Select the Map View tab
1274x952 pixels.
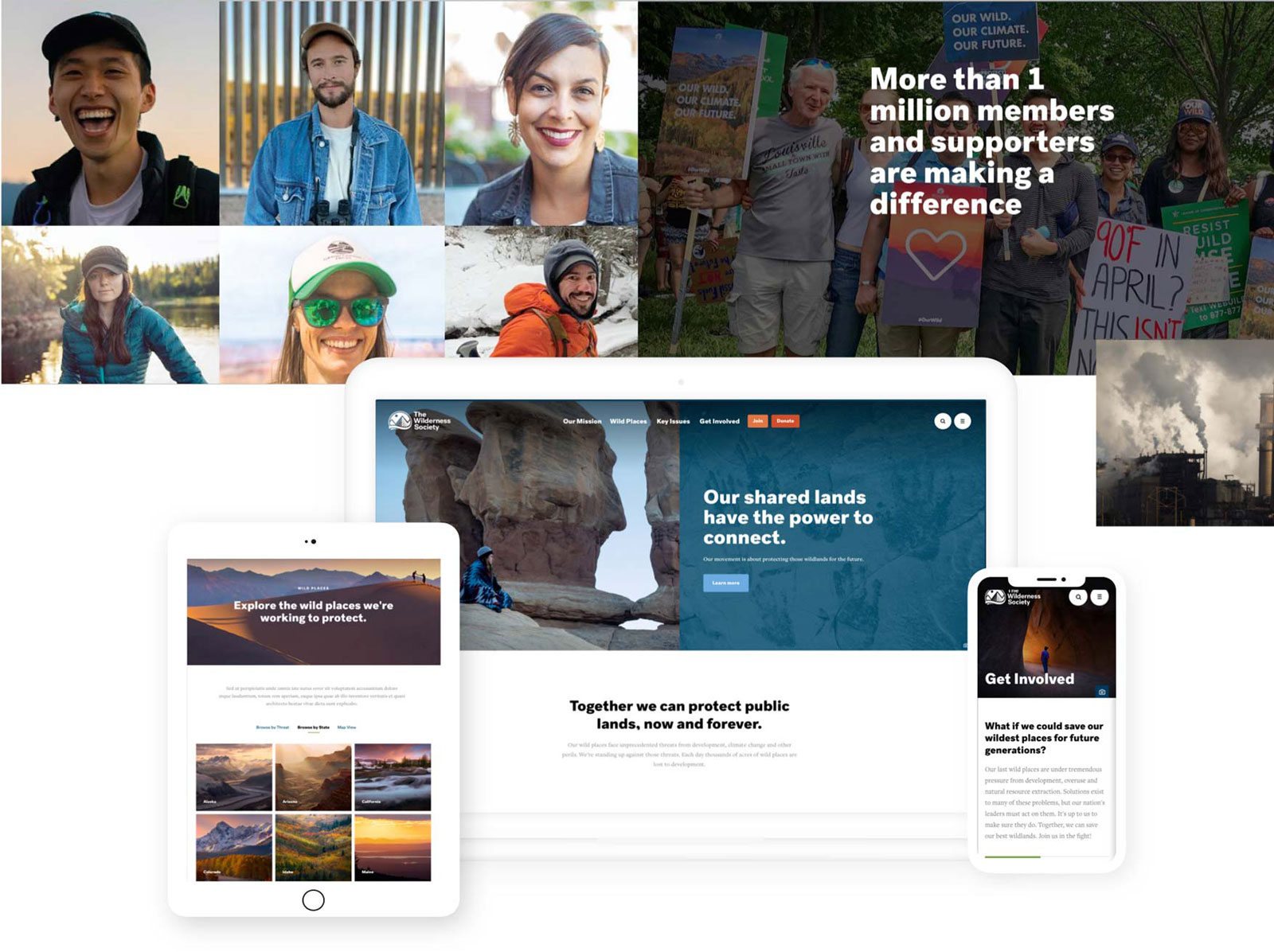coord(346,728)
